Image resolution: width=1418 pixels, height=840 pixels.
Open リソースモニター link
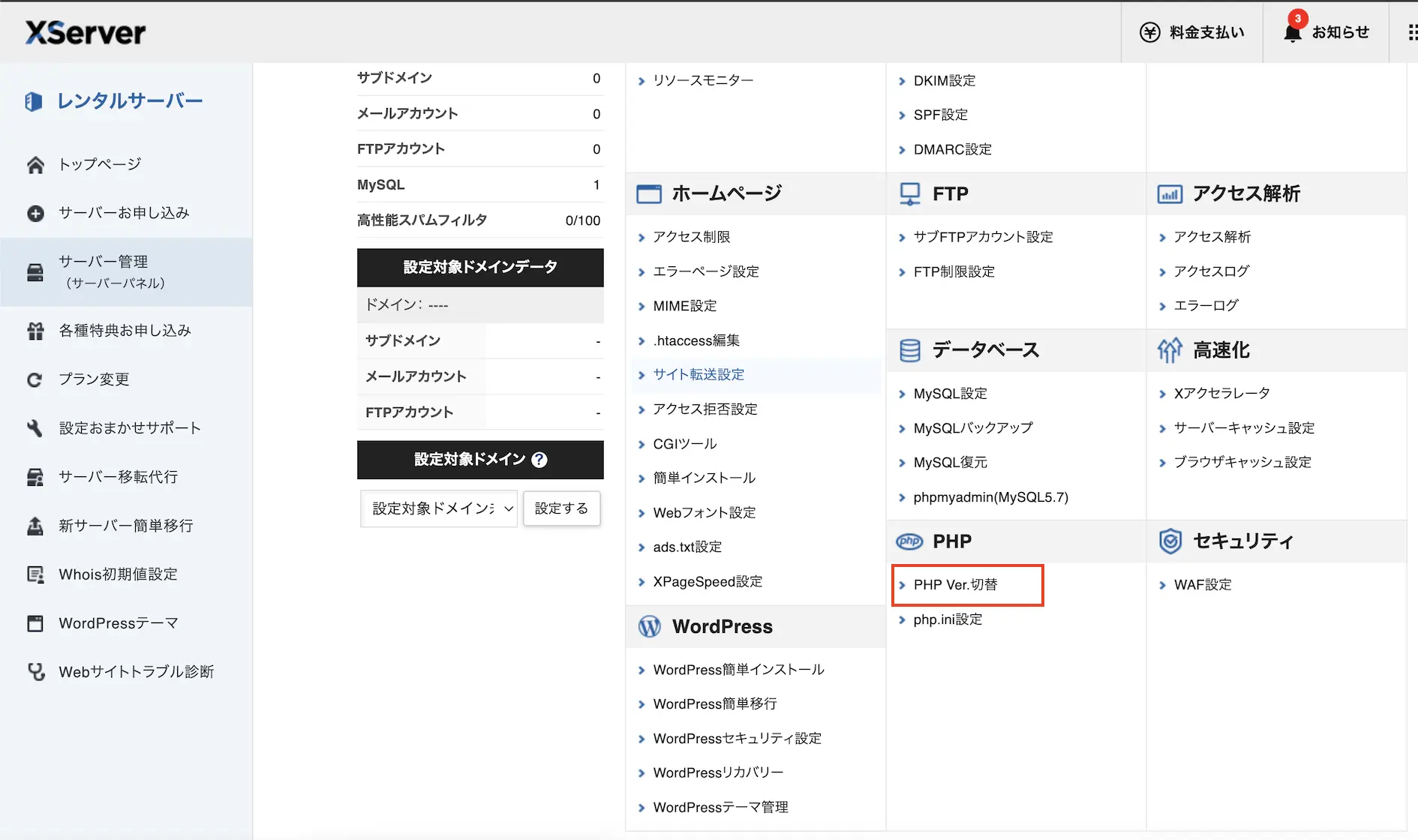pyautogui.click(x=703, y=80)
